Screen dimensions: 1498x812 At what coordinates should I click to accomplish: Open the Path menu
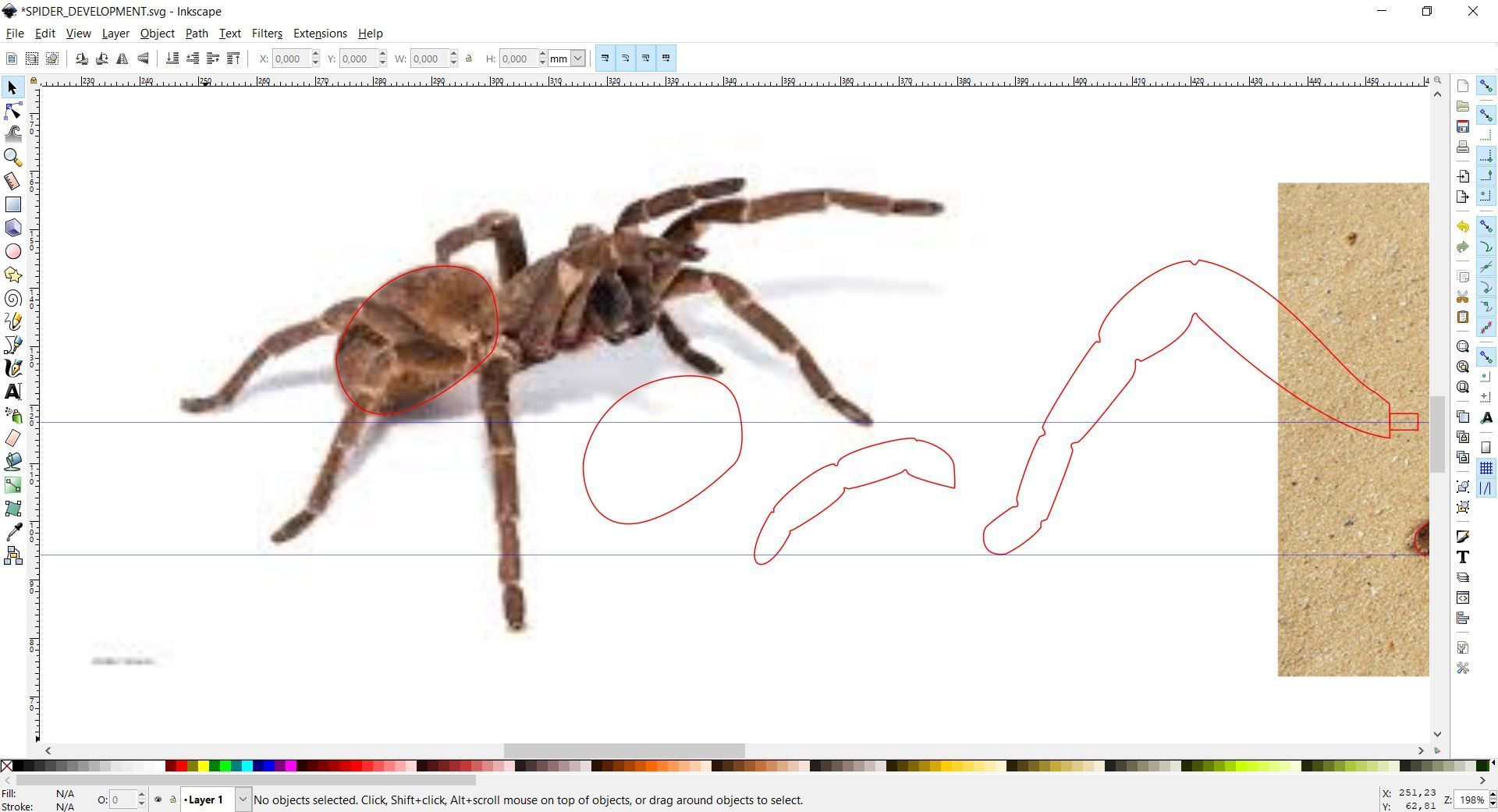pyautogui.click(x=196, y=34)
